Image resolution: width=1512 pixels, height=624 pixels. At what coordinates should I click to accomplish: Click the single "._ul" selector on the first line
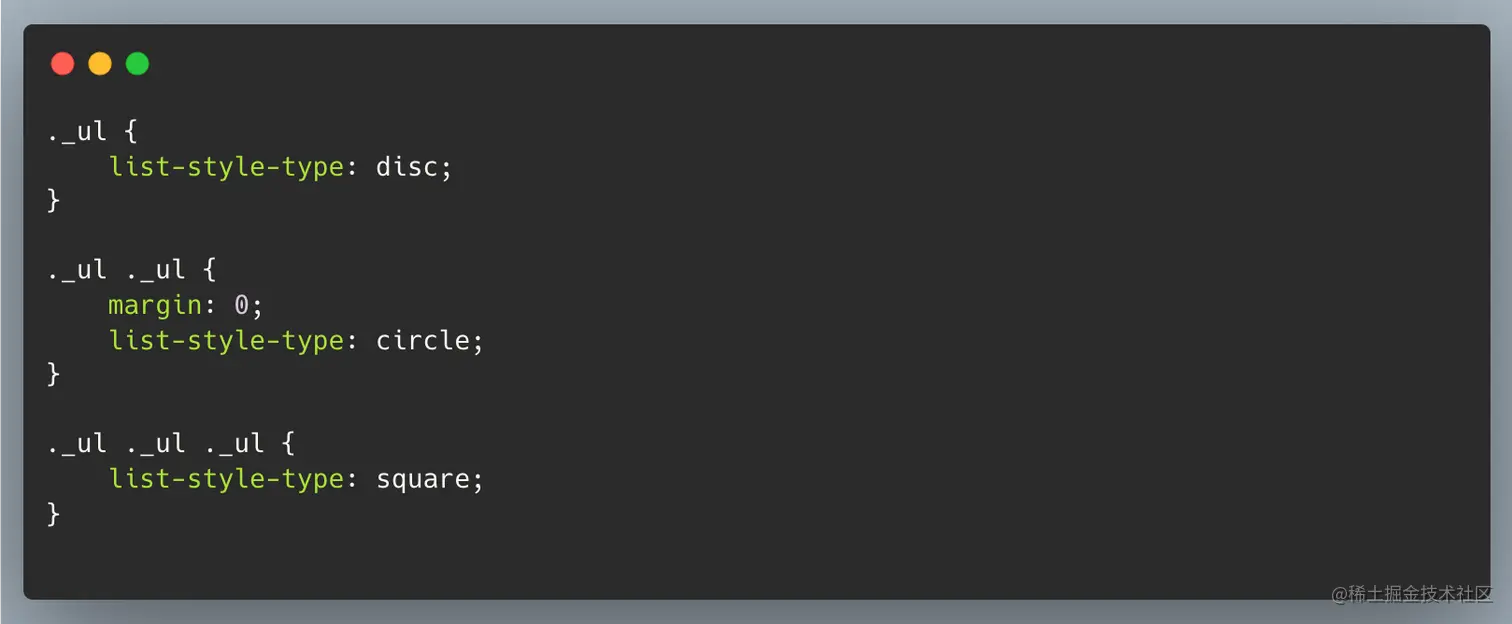click(77, 133)
